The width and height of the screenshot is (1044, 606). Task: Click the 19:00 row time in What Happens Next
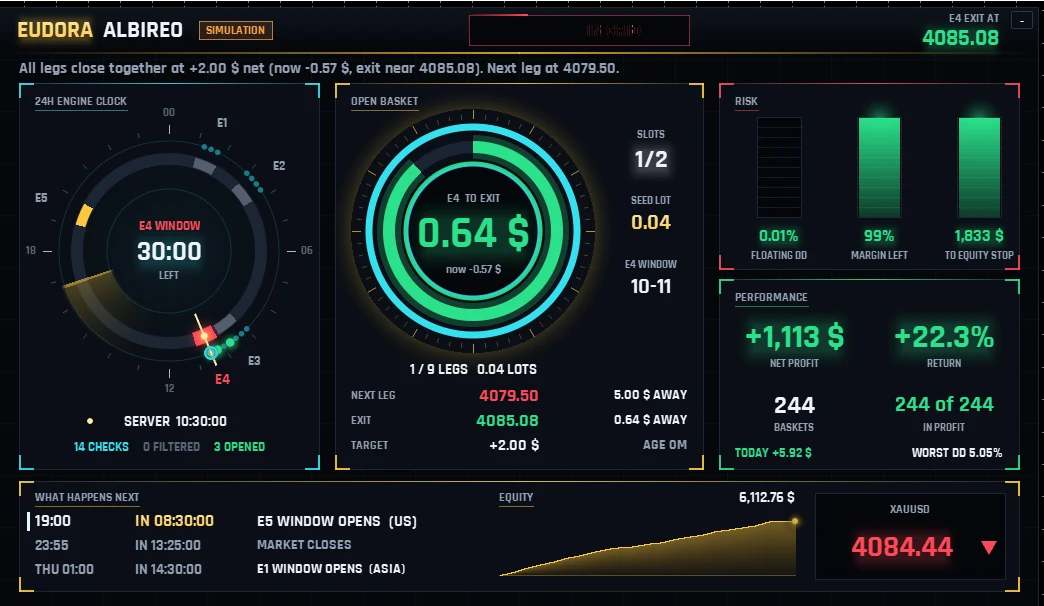click(x=53, y=521)
